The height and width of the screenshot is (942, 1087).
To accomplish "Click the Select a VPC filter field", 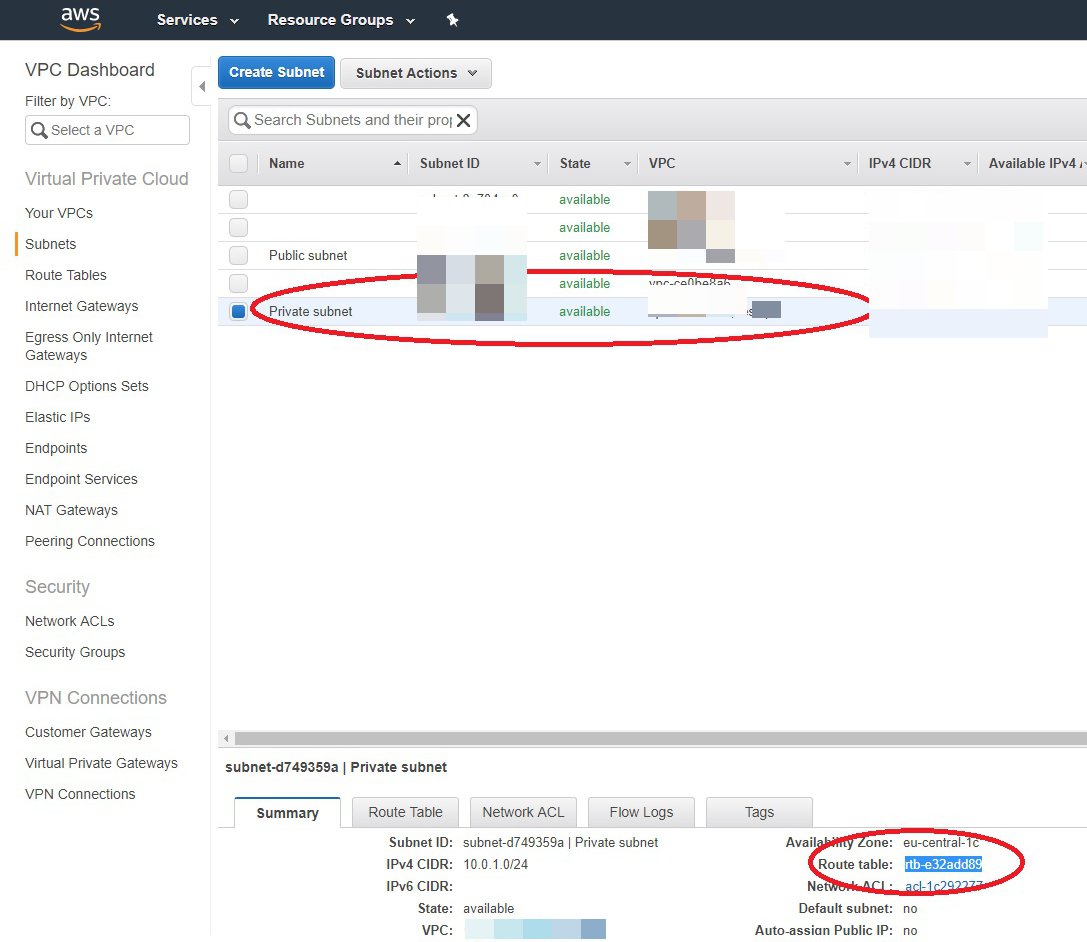I will (107, 130).
